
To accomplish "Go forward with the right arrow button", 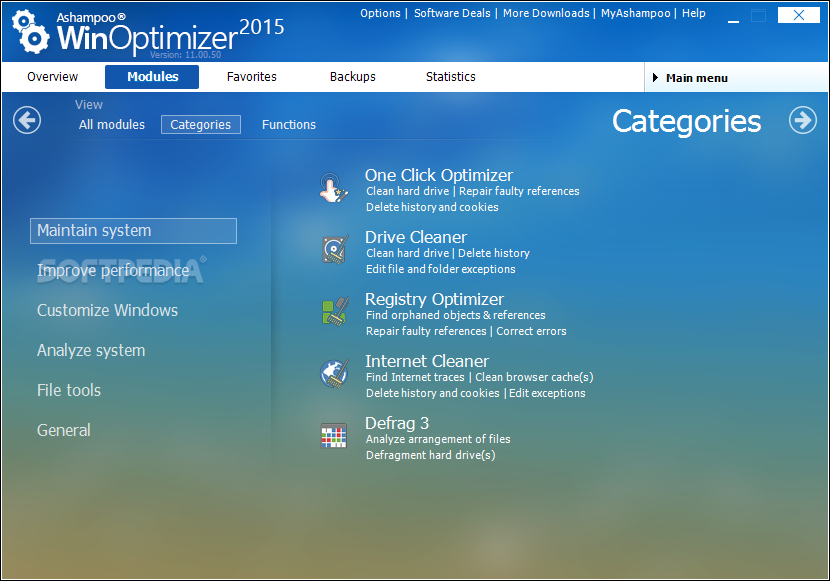I will point(802,120).
